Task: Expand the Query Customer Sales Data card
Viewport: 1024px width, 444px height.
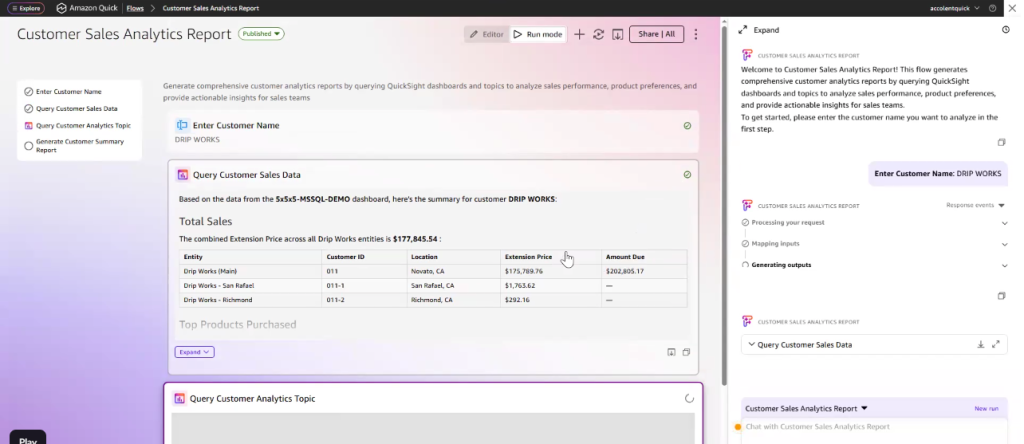Action: tap(195, 352)
